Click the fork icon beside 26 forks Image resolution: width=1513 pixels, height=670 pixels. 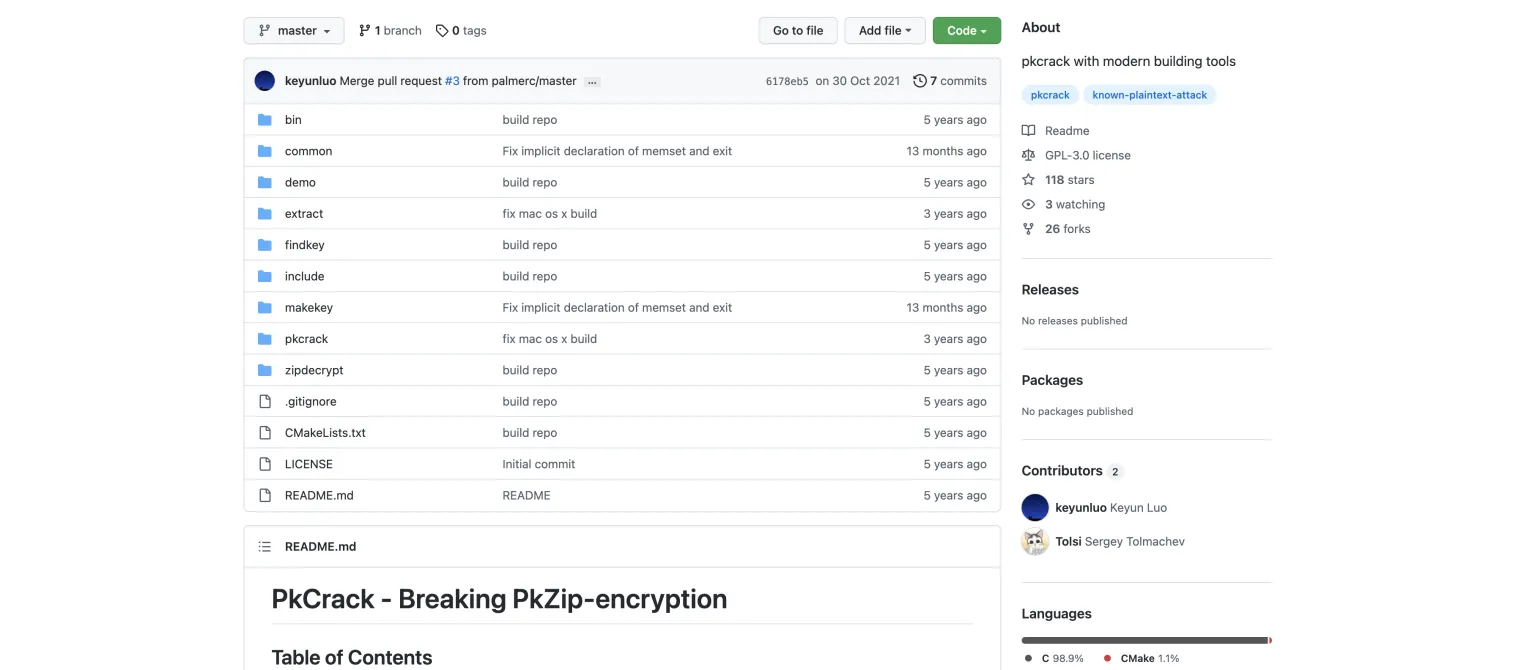pyautogui.click(x=1028, y=229)
